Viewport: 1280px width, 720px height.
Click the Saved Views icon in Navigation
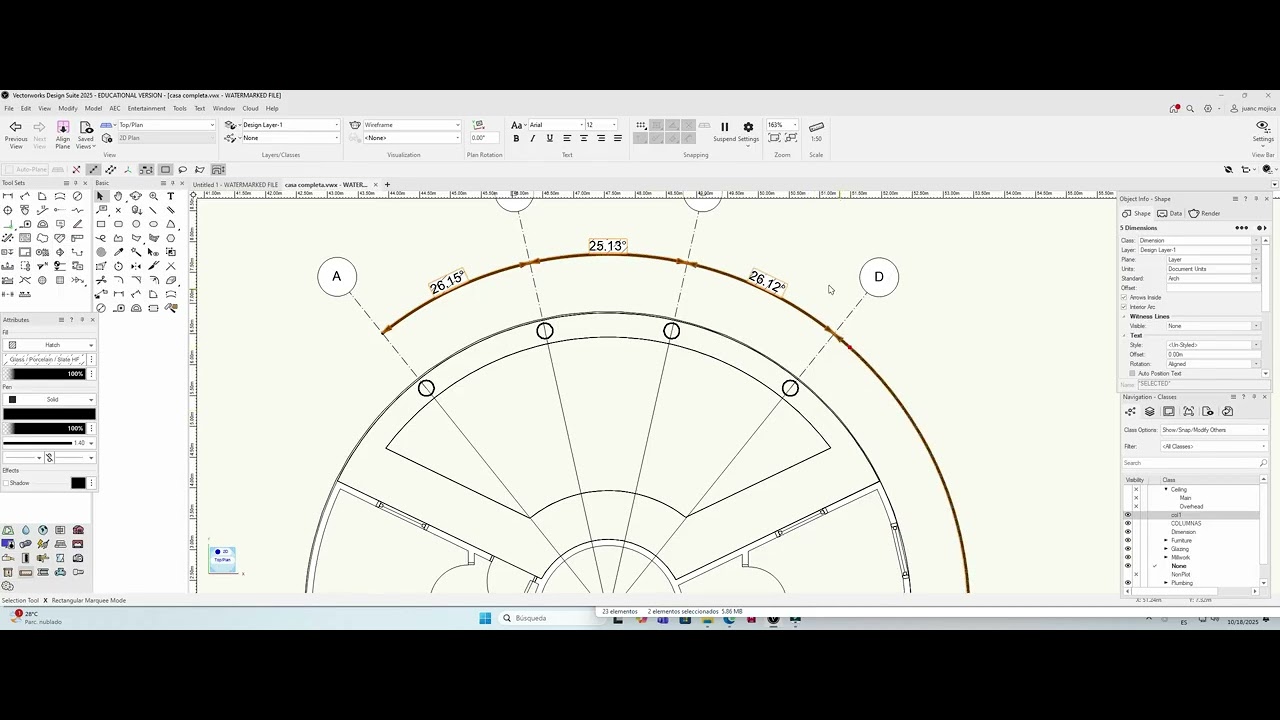(x=1208, y=411)
